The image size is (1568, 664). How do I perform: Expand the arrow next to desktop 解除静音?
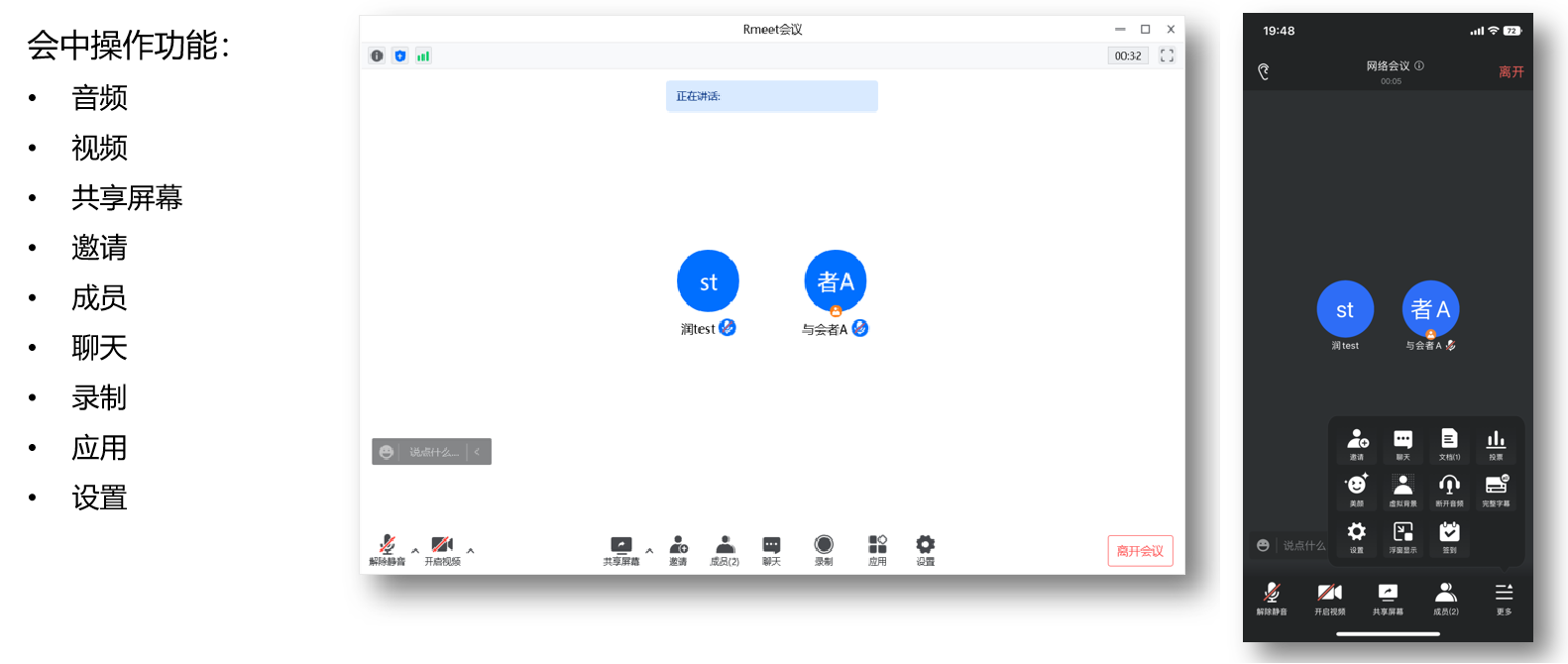point(415,550)
